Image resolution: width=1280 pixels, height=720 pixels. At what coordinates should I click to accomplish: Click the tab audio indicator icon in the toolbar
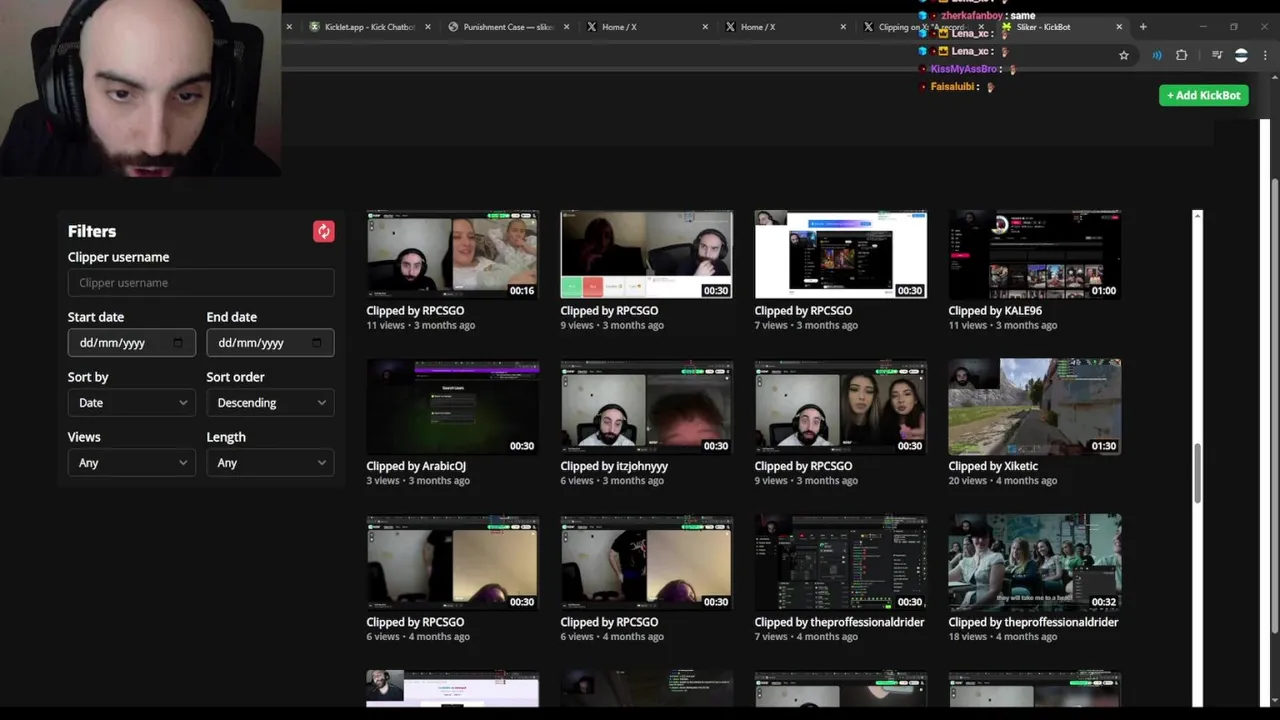pyautogui.click(x=1157, y=56)
